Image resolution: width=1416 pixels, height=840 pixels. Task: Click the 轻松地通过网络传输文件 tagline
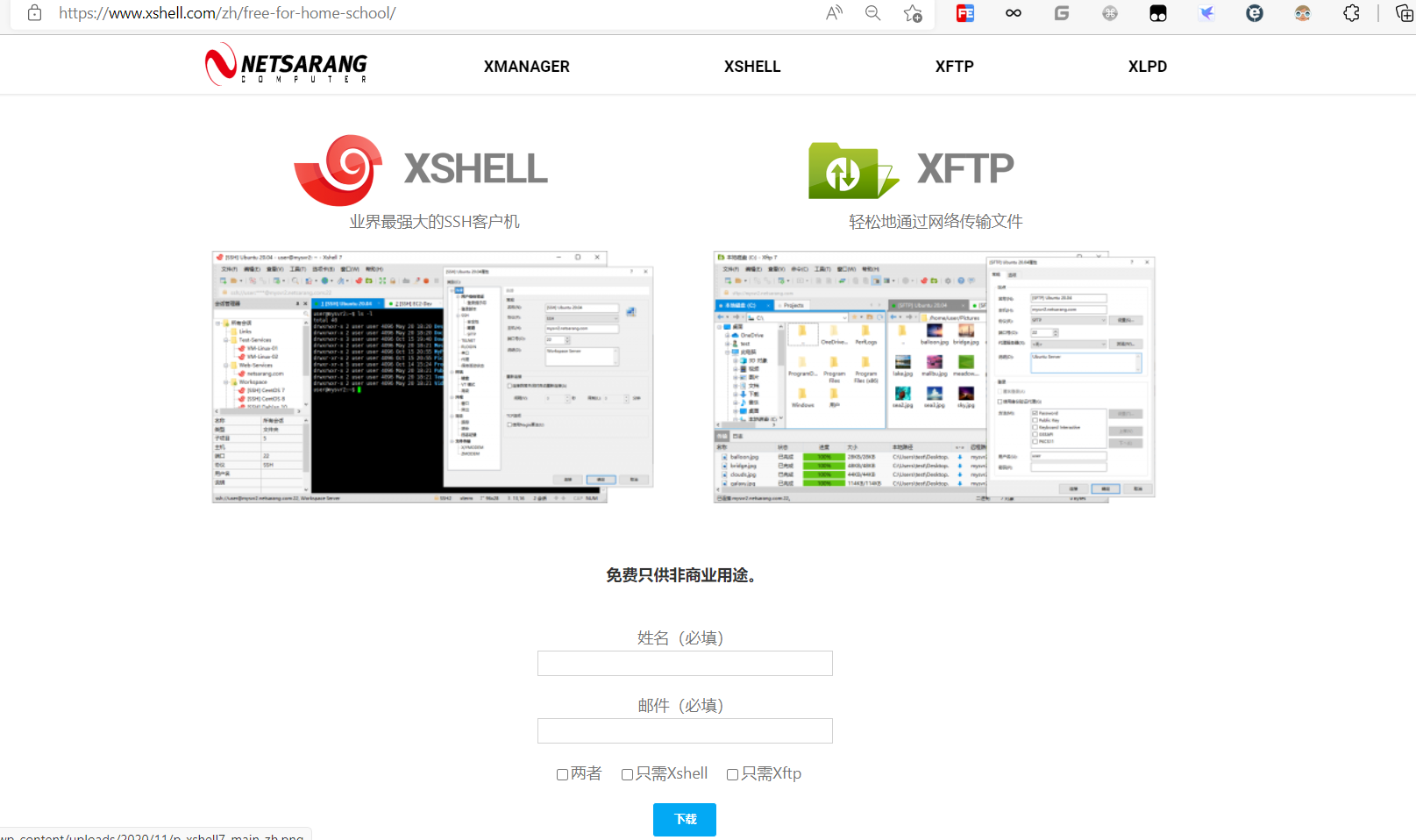point(936,222)
